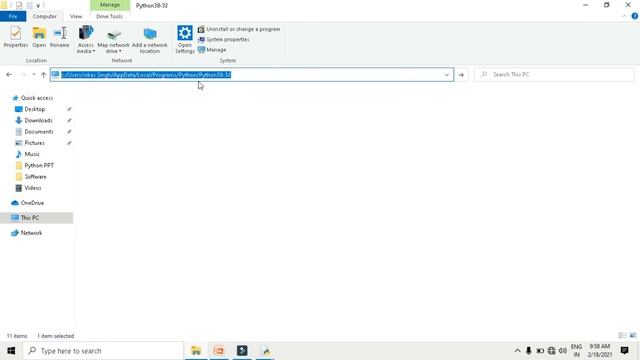
Task: Click pin icon beside Documents
Action: 69,132
